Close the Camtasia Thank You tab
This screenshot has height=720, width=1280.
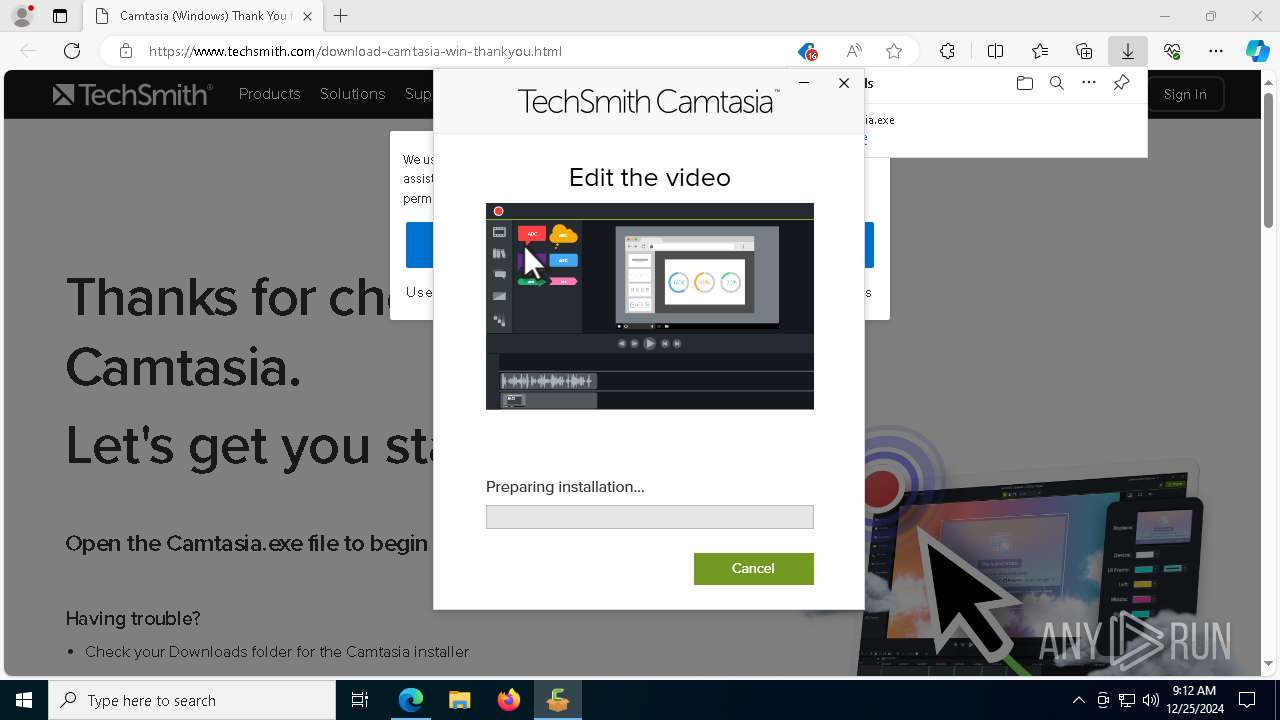coord(307,16)
